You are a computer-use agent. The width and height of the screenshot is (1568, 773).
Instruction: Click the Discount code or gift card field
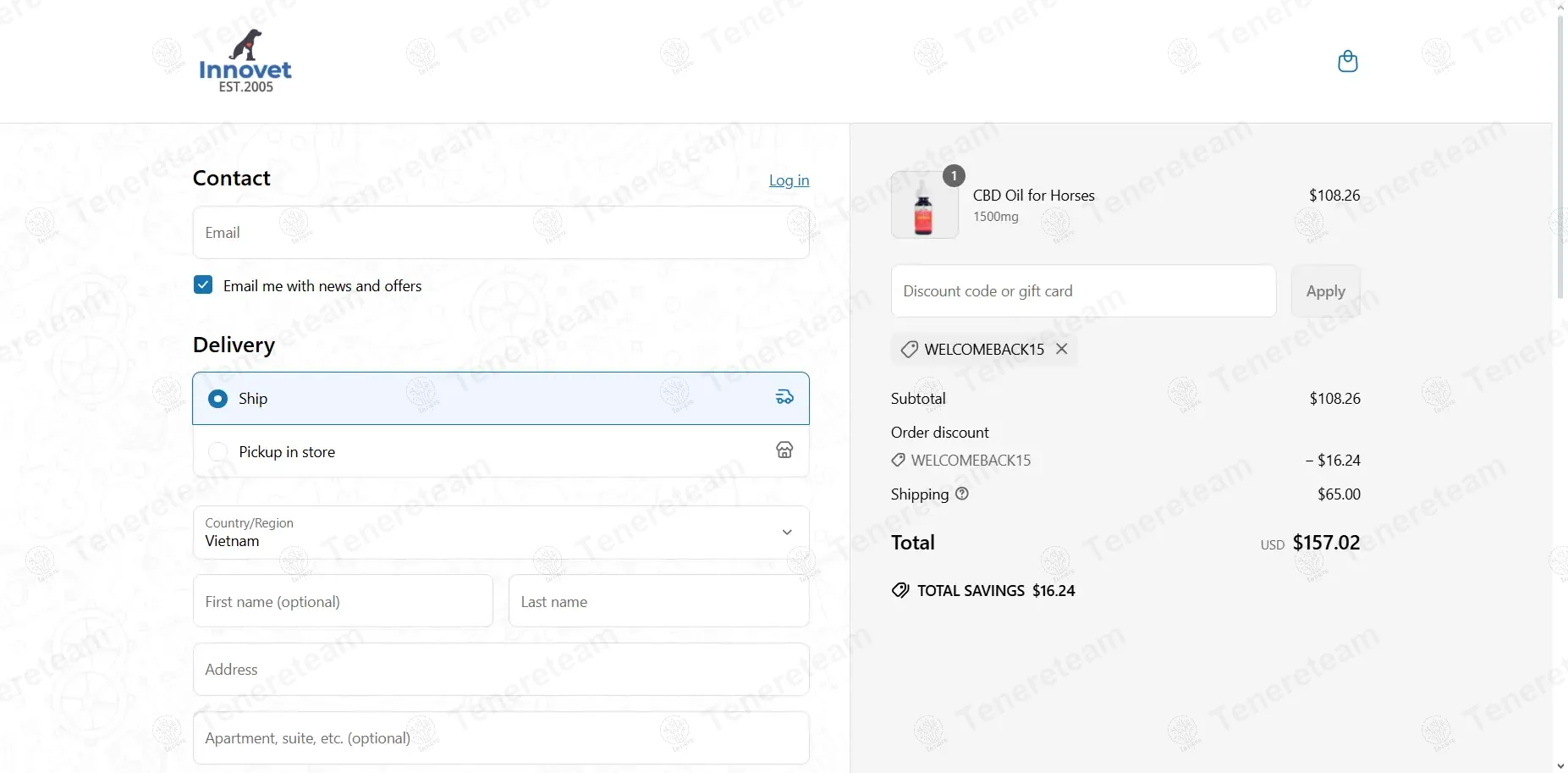pos(1083,291)
